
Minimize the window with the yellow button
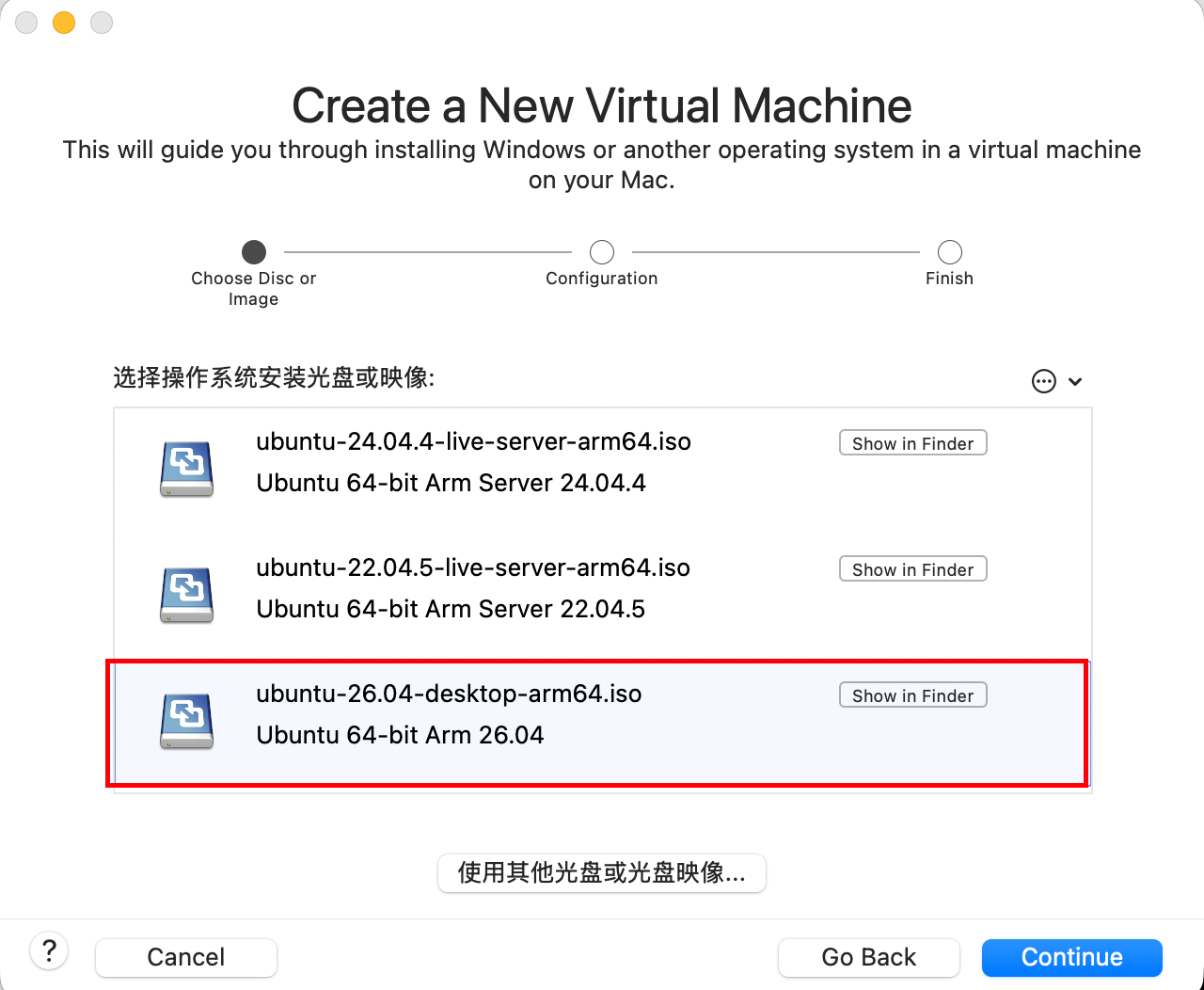[x=64, y=22]
